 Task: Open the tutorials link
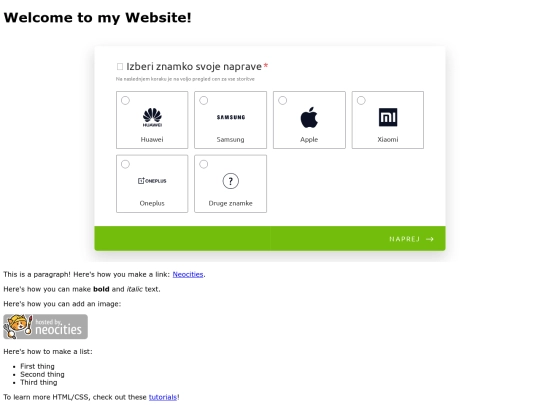pos(163,397)
